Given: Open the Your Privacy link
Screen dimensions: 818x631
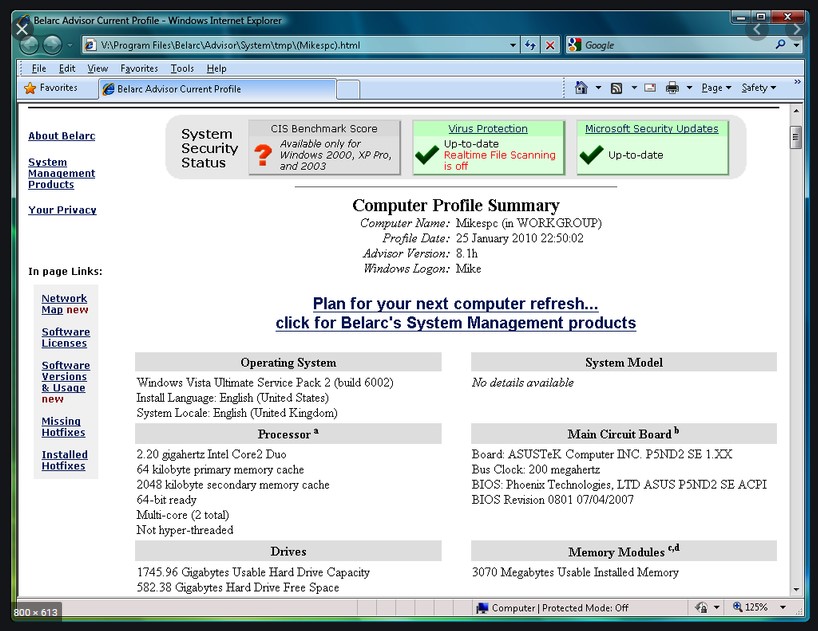Looking at the screenshot, I should tap(62, 210).
